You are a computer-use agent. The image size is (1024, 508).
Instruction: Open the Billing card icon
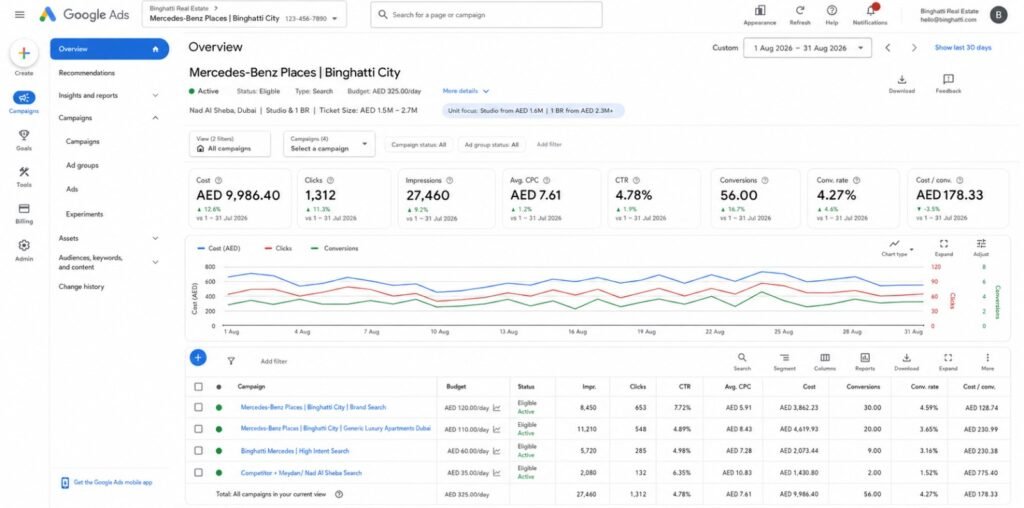[x=24, y=208]
